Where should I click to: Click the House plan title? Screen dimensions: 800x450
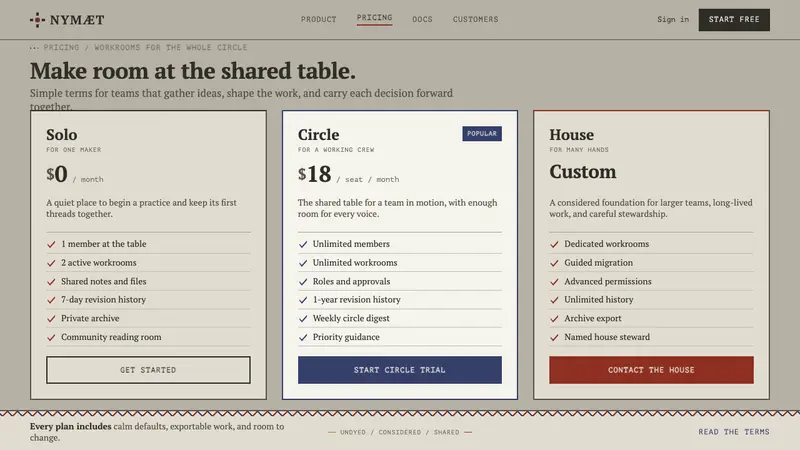coord(571,135)
